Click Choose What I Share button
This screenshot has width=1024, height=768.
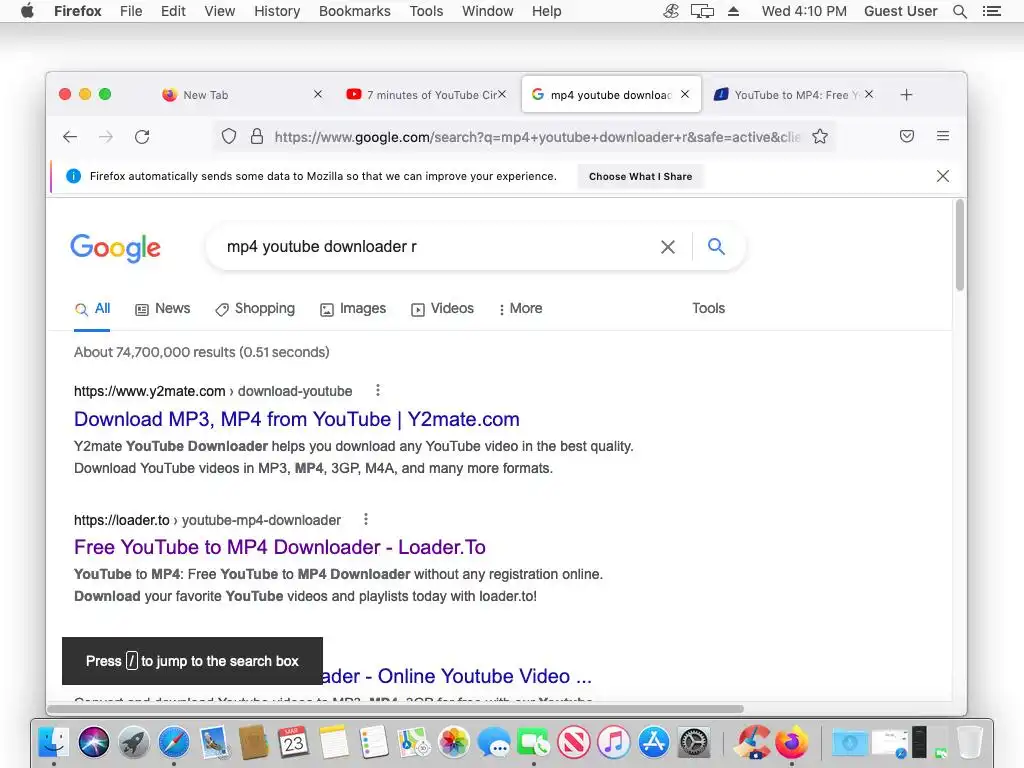pos(640,176)
